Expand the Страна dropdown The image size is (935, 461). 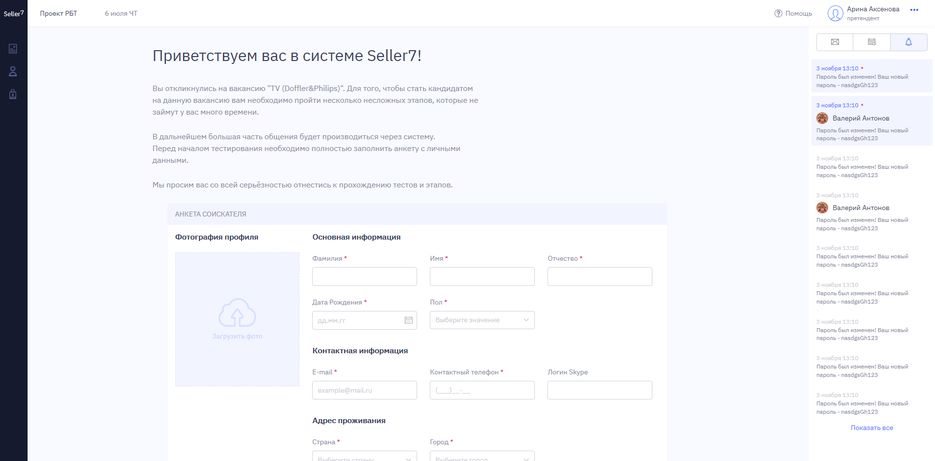click(364, 457)
